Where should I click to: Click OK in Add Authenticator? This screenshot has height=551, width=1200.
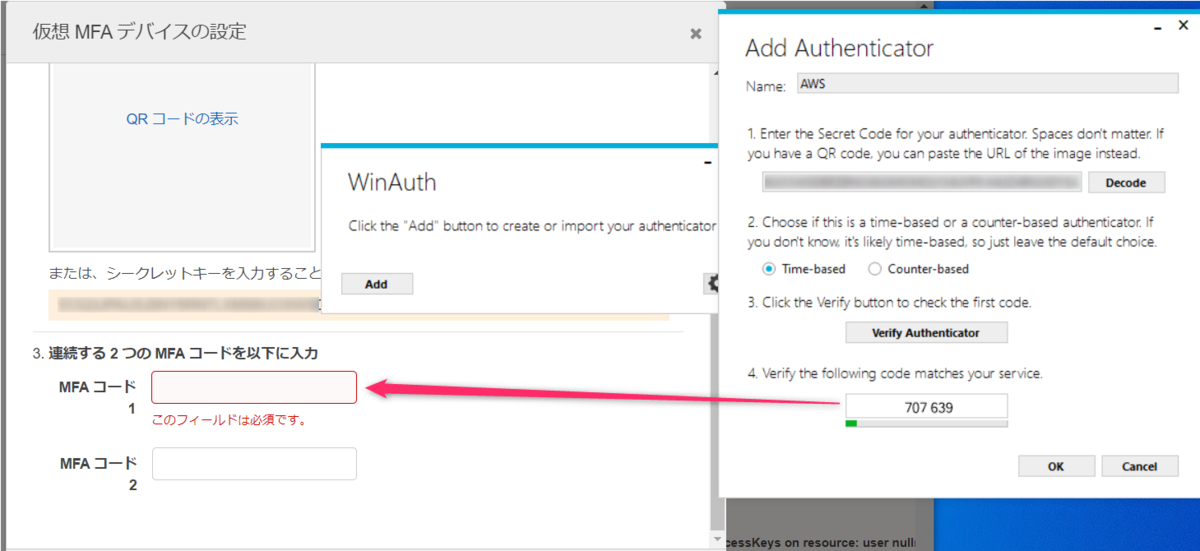(x=1056, y=466)
